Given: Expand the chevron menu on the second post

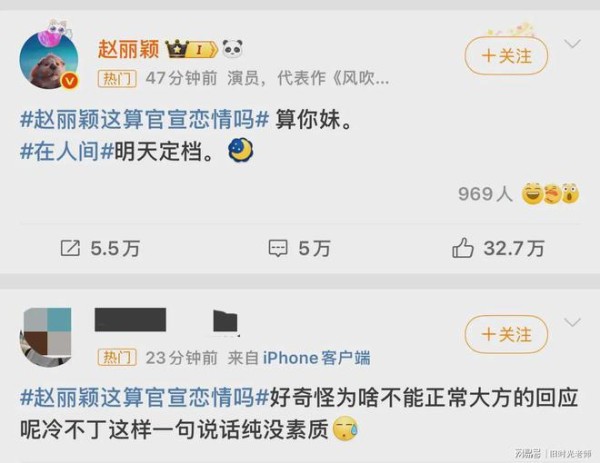Looking at the screenshot, I should click(x=573, y=322).
